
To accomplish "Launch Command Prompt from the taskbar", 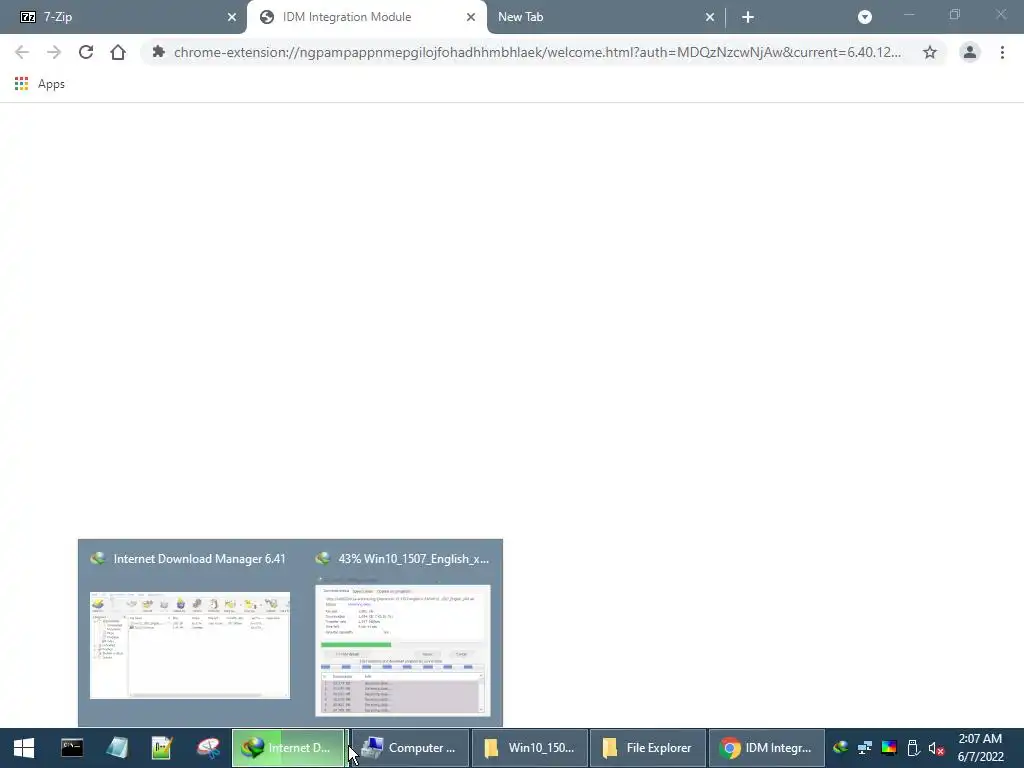I will click(x=72, y=748).
